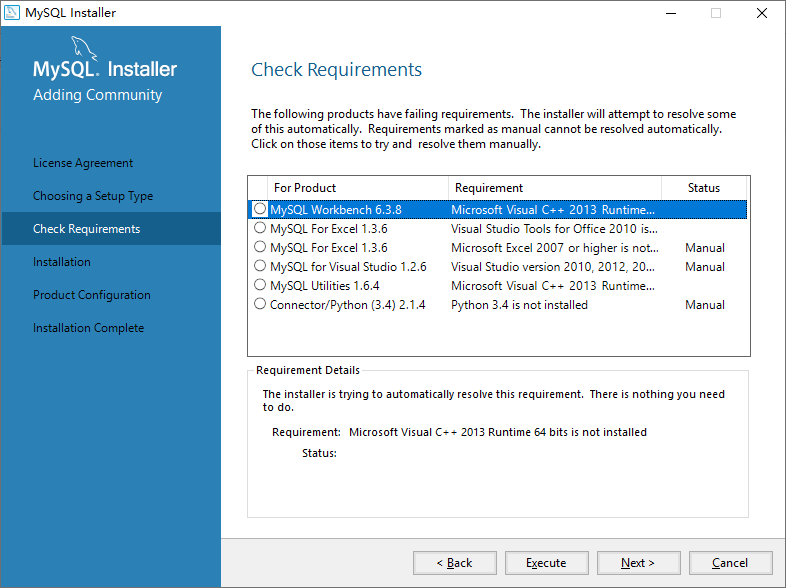
Task: Click the MySQL Installer title bar icon
Action: coord(12,13)
